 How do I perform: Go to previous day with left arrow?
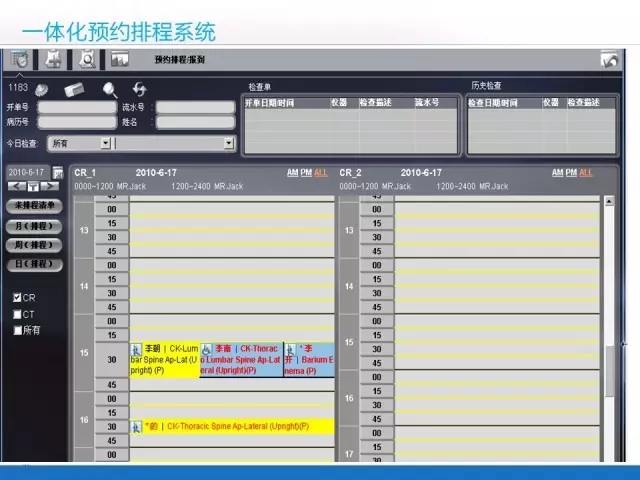click(16, 187)
